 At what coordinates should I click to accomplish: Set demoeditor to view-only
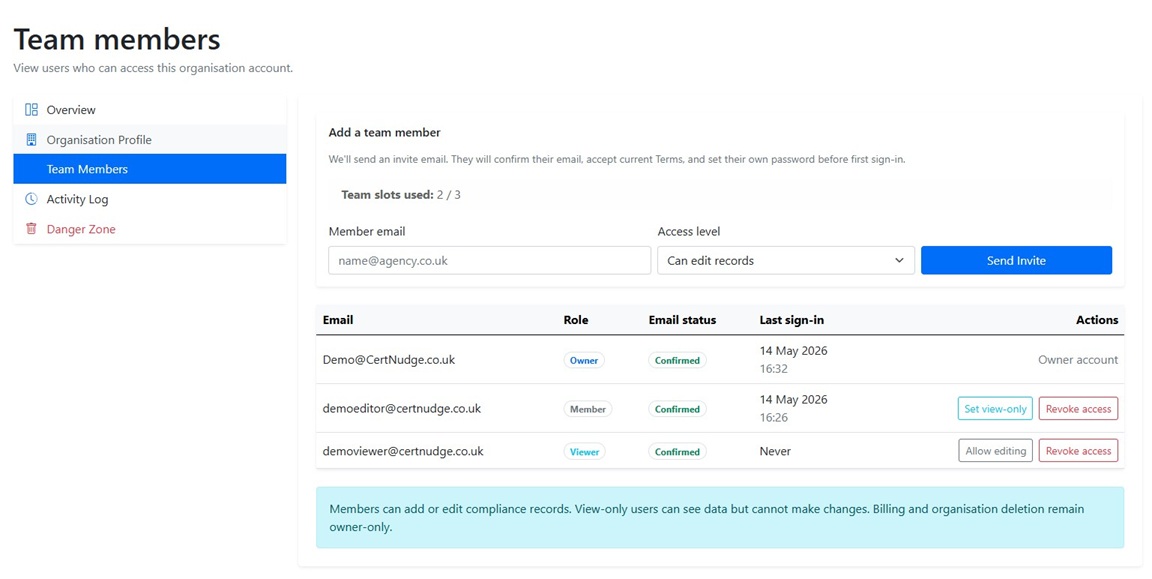(995, 409)
